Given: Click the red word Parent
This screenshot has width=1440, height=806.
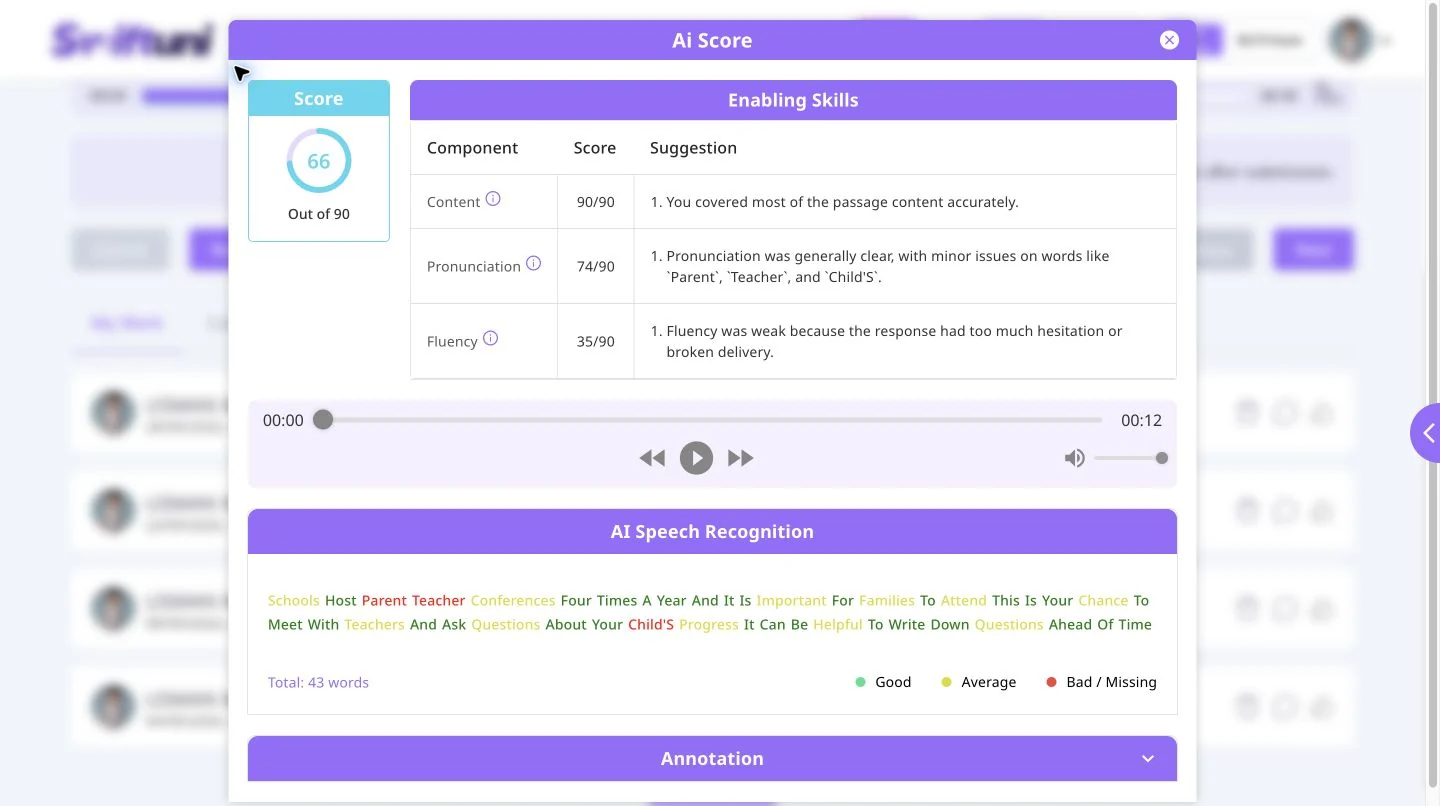Looking at the screenshot, I should click(x=385, y=601).
